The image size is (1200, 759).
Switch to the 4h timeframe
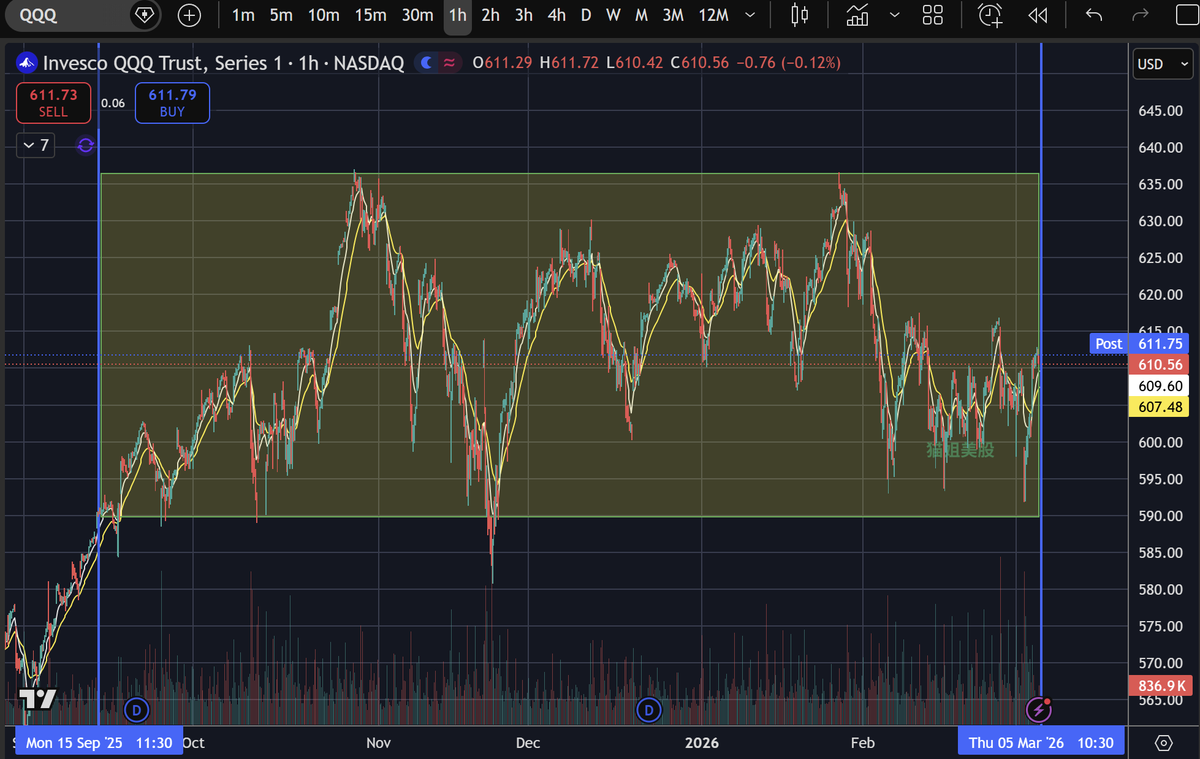coord(556,15)
